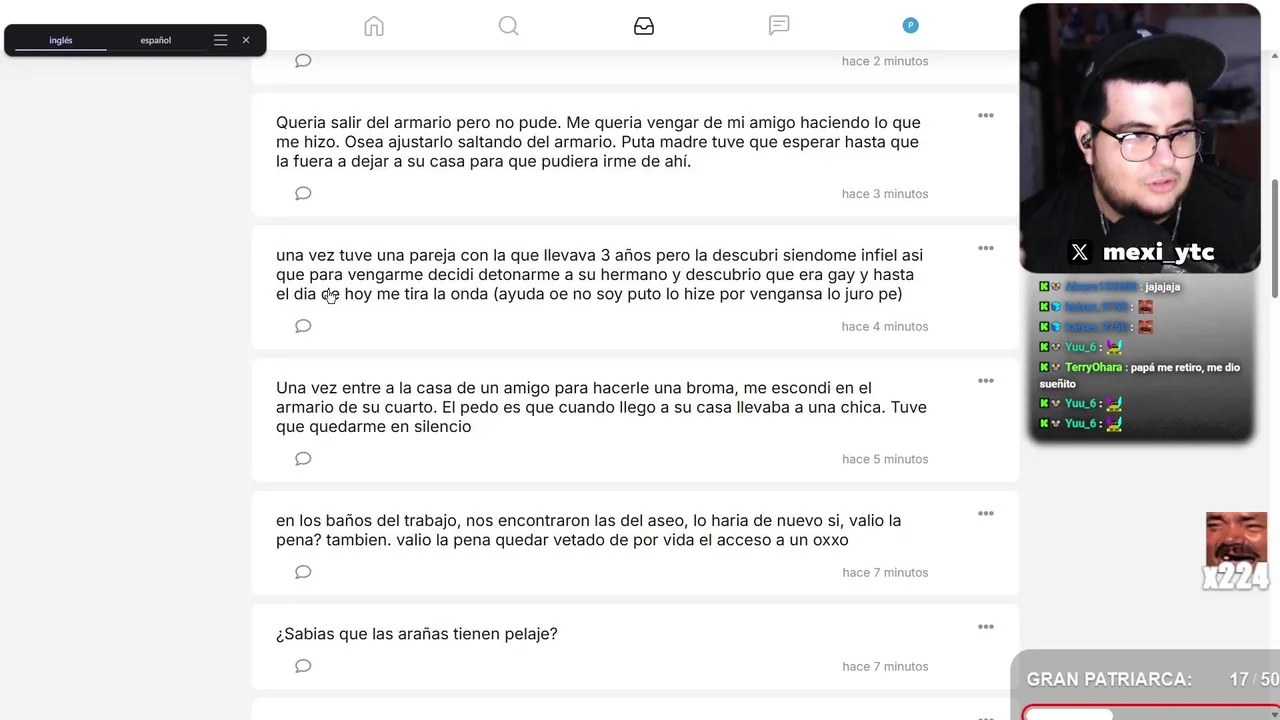Click the mexi_ytc handle text

click(x=1158, y=253)
